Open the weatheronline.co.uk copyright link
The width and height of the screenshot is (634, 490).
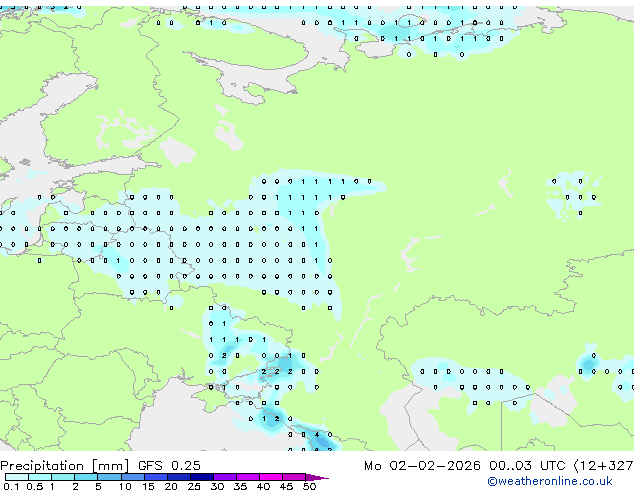click(550, 481)
